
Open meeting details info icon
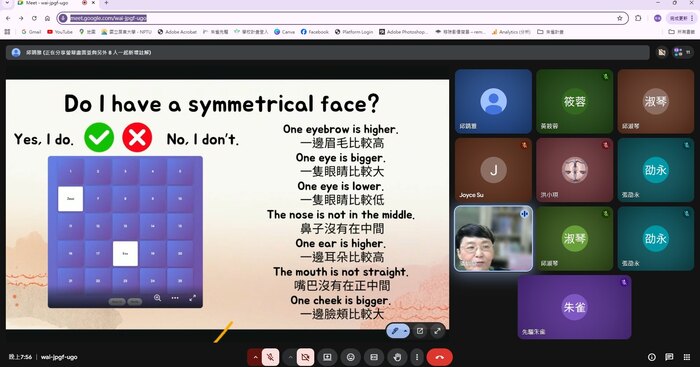(652, 357)
